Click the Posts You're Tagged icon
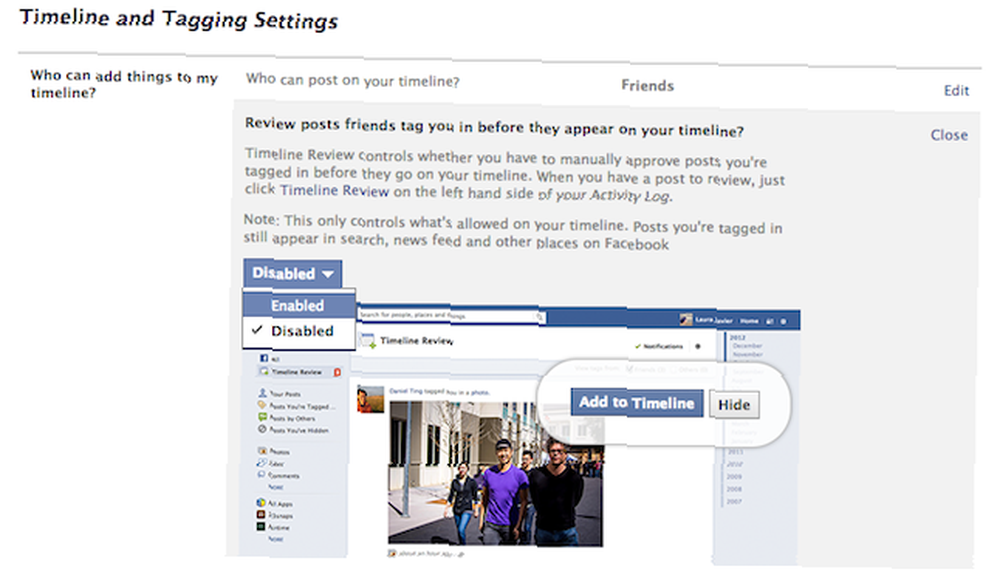Viewport: 1000px width, 572px height. pyautogui.click(x=262, y=405)
